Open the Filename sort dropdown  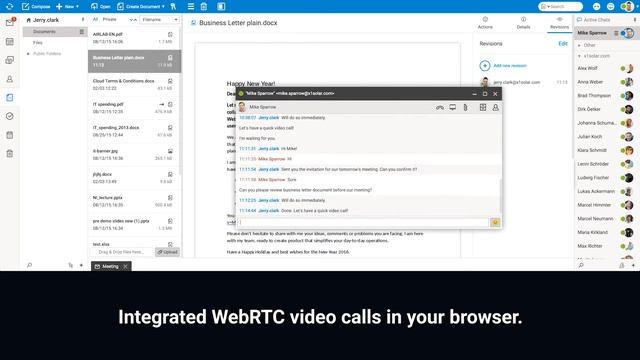(159, 20)
